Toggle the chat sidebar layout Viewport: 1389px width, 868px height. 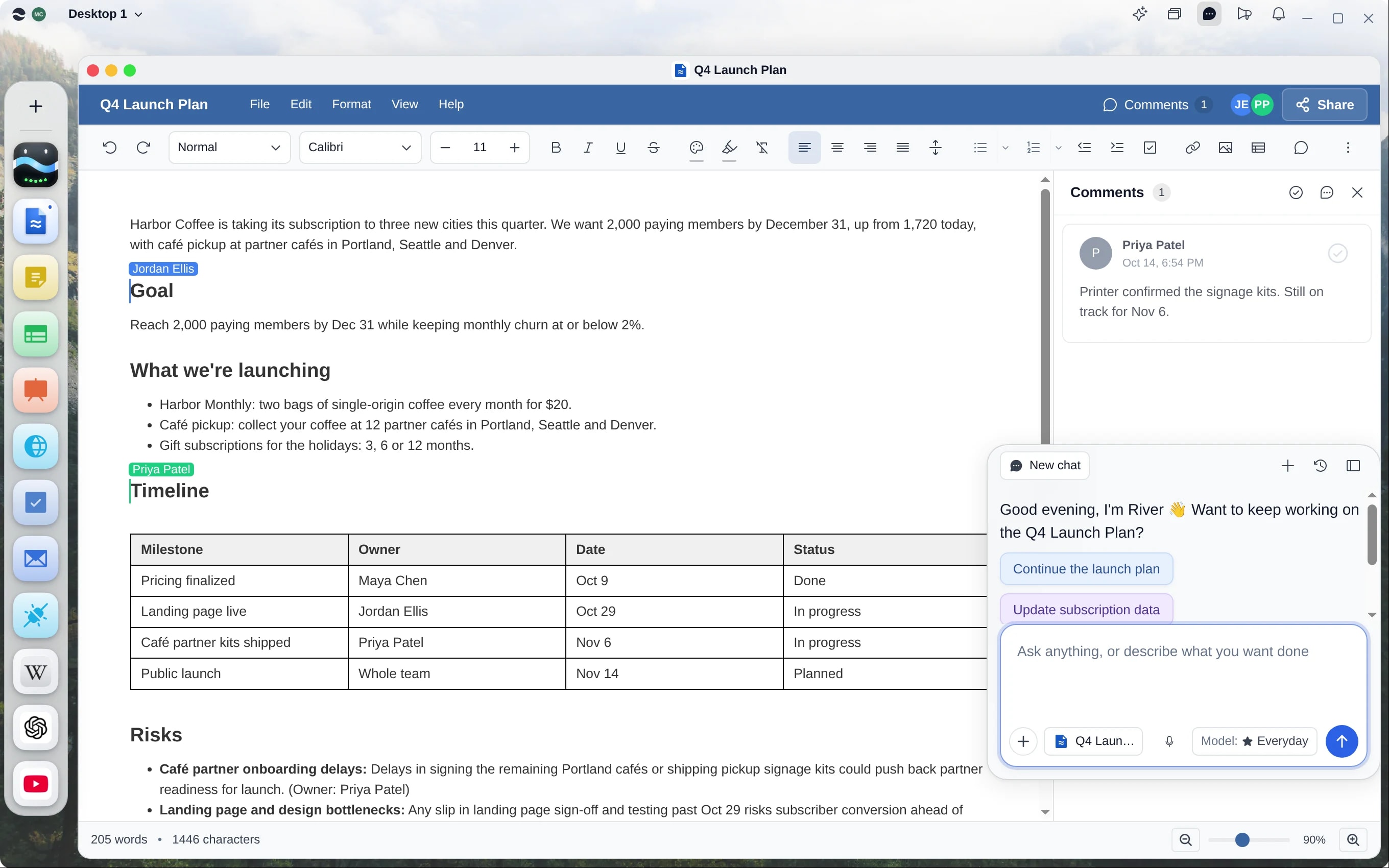tap(1353, 466)
